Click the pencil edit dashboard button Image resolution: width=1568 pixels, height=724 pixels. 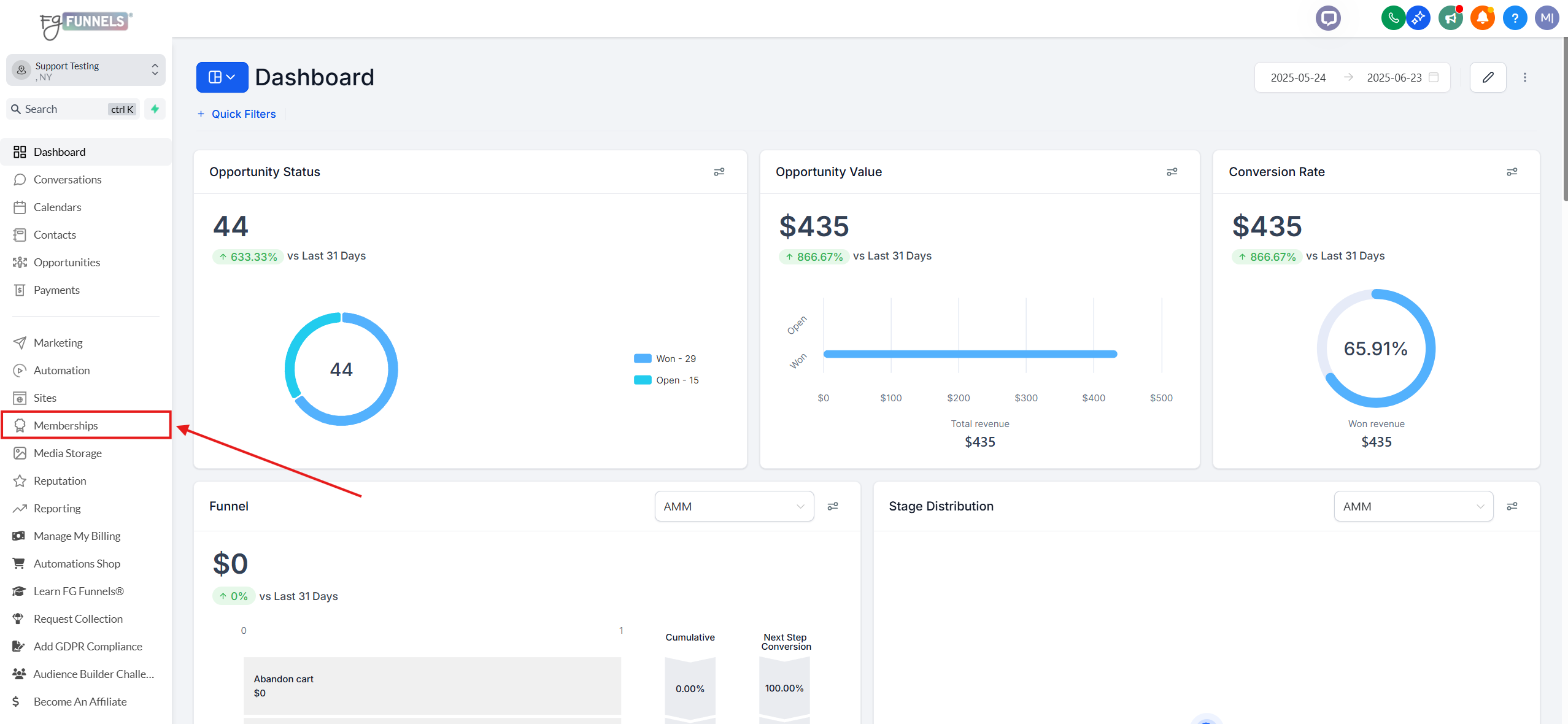click(1488, 77)
